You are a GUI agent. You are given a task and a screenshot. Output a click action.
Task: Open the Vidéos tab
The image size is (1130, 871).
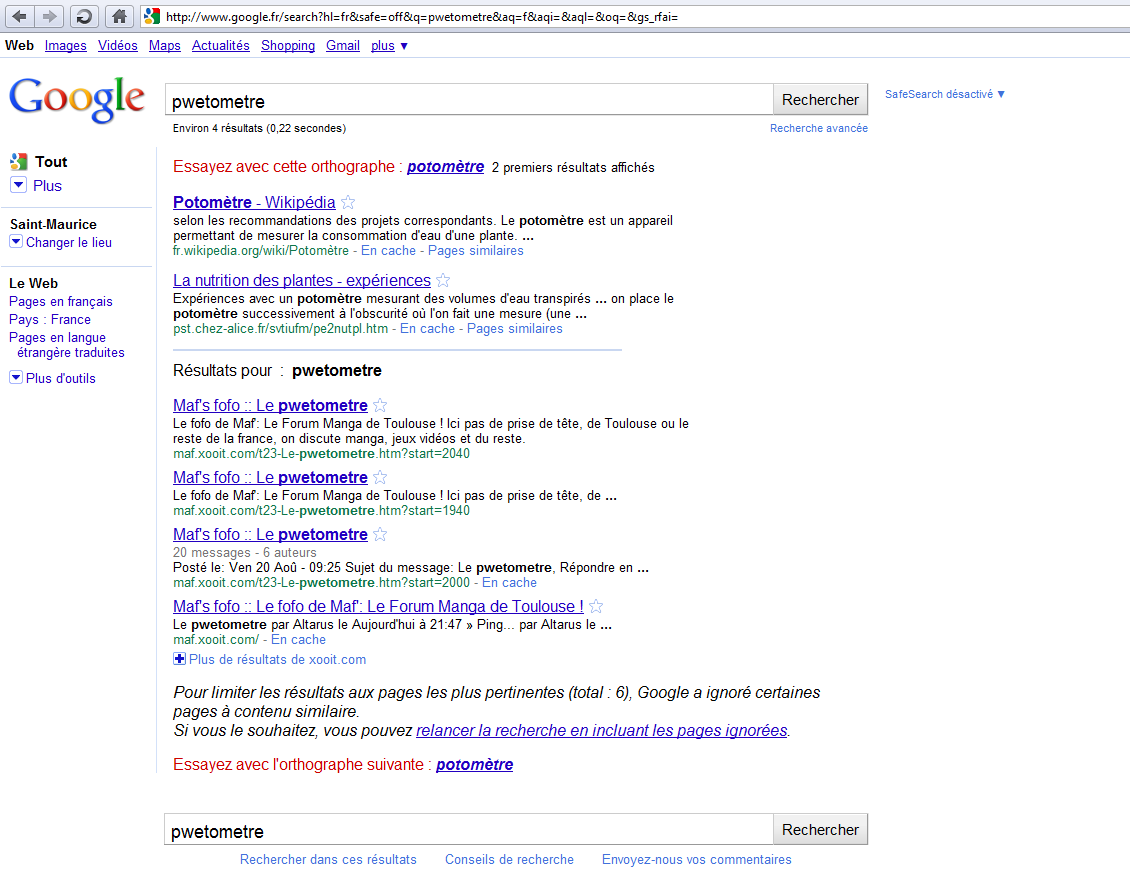point(117,45)
